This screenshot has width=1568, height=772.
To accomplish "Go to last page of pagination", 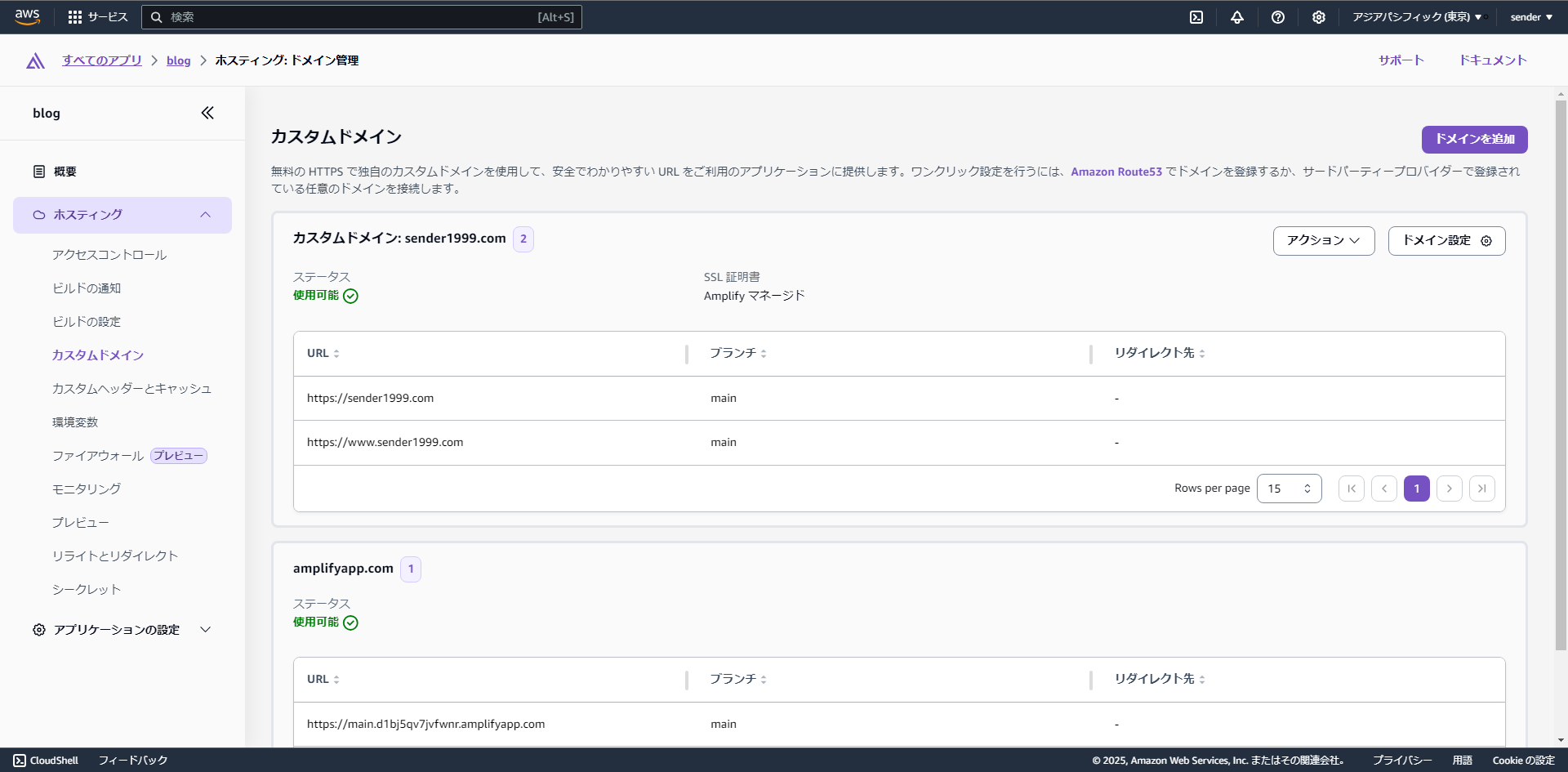I will point(1482,489).
